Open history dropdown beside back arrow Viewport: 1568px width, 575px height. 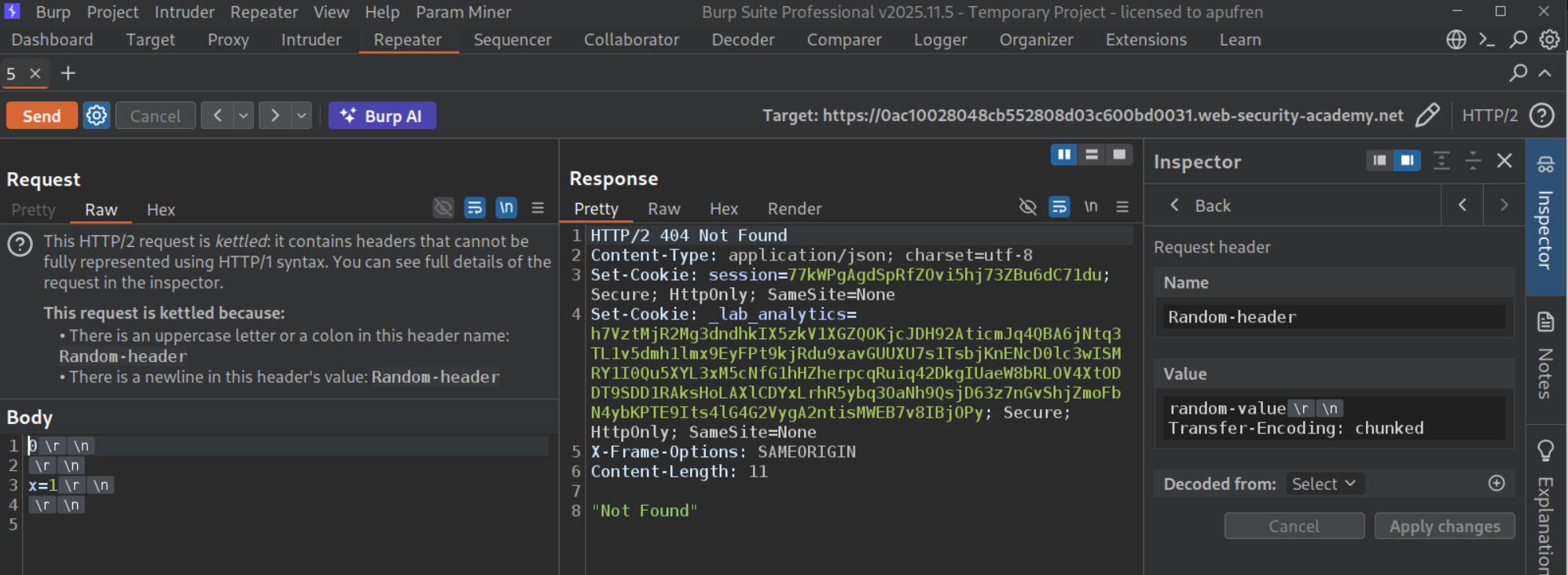[x=244, y=116]
